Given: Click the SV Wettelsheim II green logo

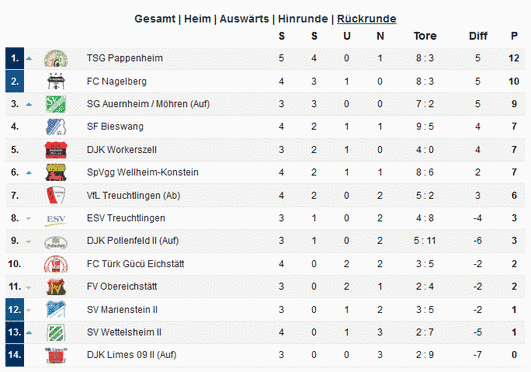Looking at the screenshot, I should [56, 332].
